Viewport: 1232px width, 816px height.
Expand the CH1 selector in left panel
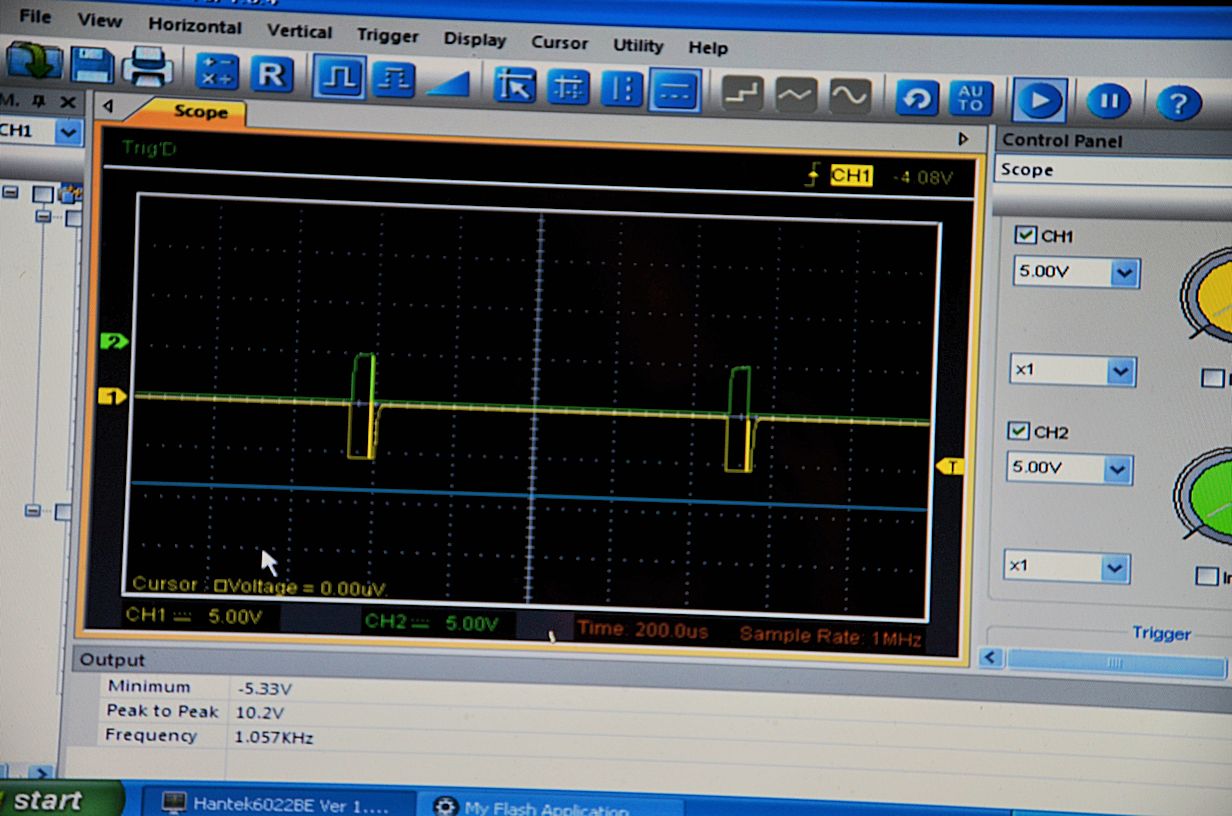[x=68, y=132]
